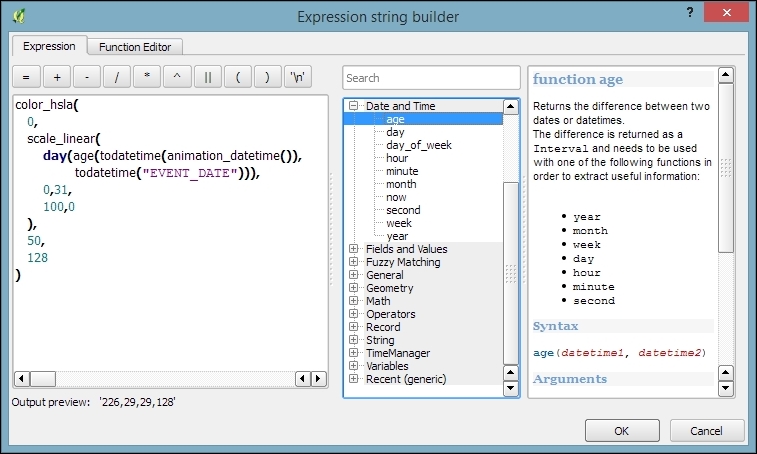Expand the Fuzzy Matching group
The image size is (757, 454).
pyautogui.click(x=354, y=261)
